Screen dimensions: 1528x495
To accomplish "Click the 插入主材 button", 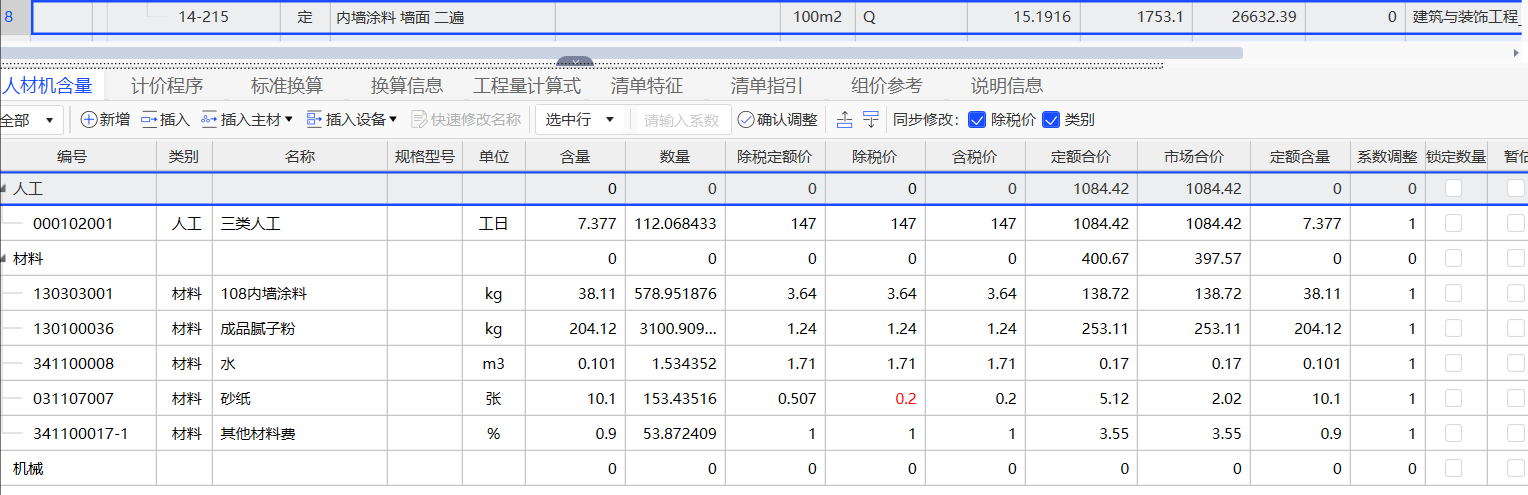I will (240, 120).
